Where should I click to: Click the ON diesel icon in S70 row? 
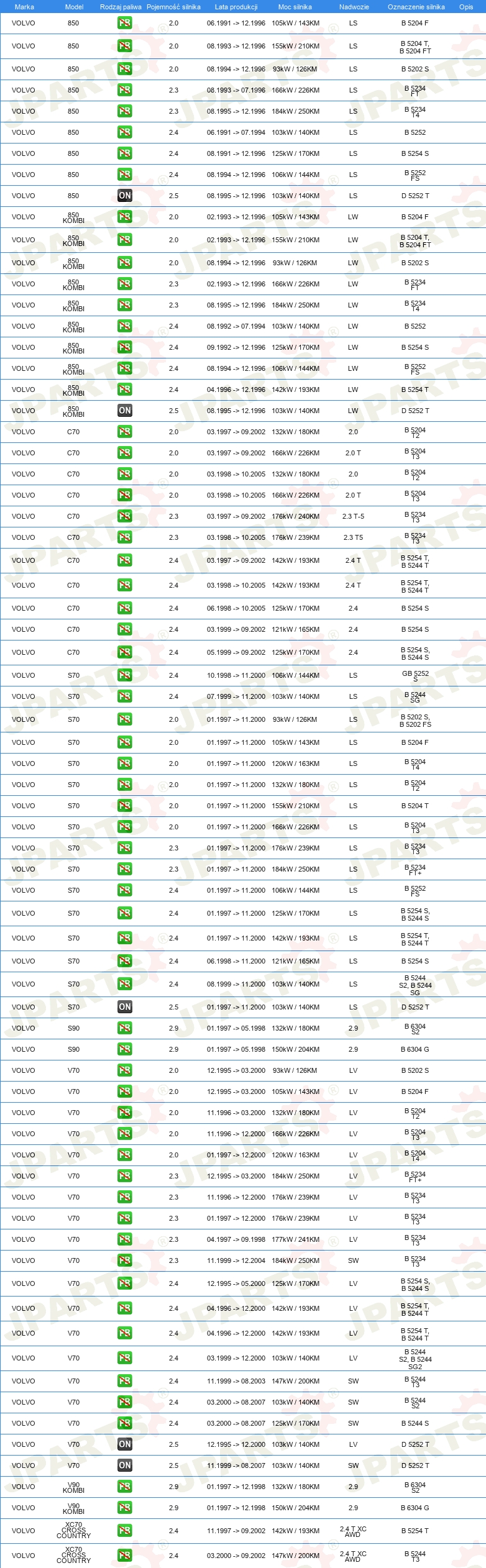click(125, 1007)
